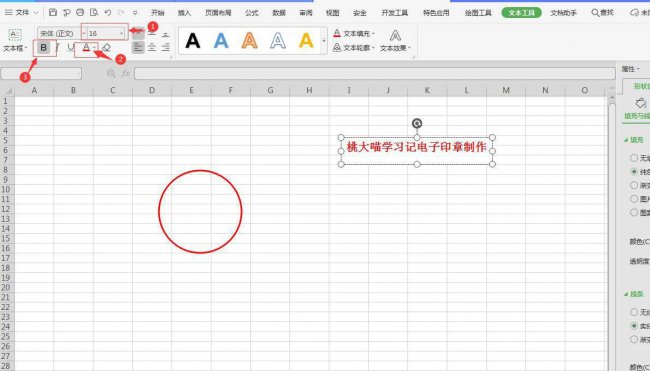Click the Find (查找) magnifier icon

[x=594, y=12]
